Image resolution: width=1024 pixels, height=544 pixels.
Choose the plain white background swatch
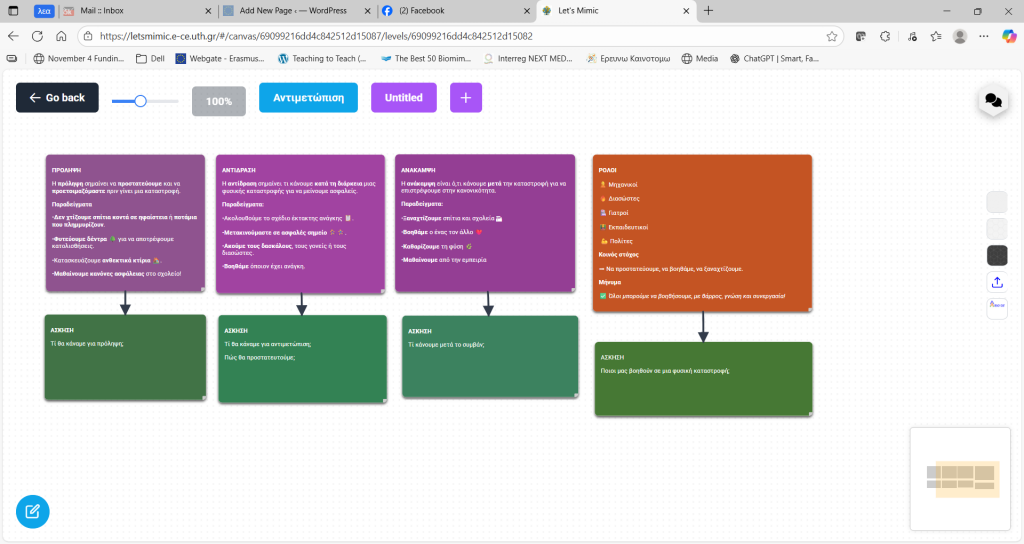point(997,202)
